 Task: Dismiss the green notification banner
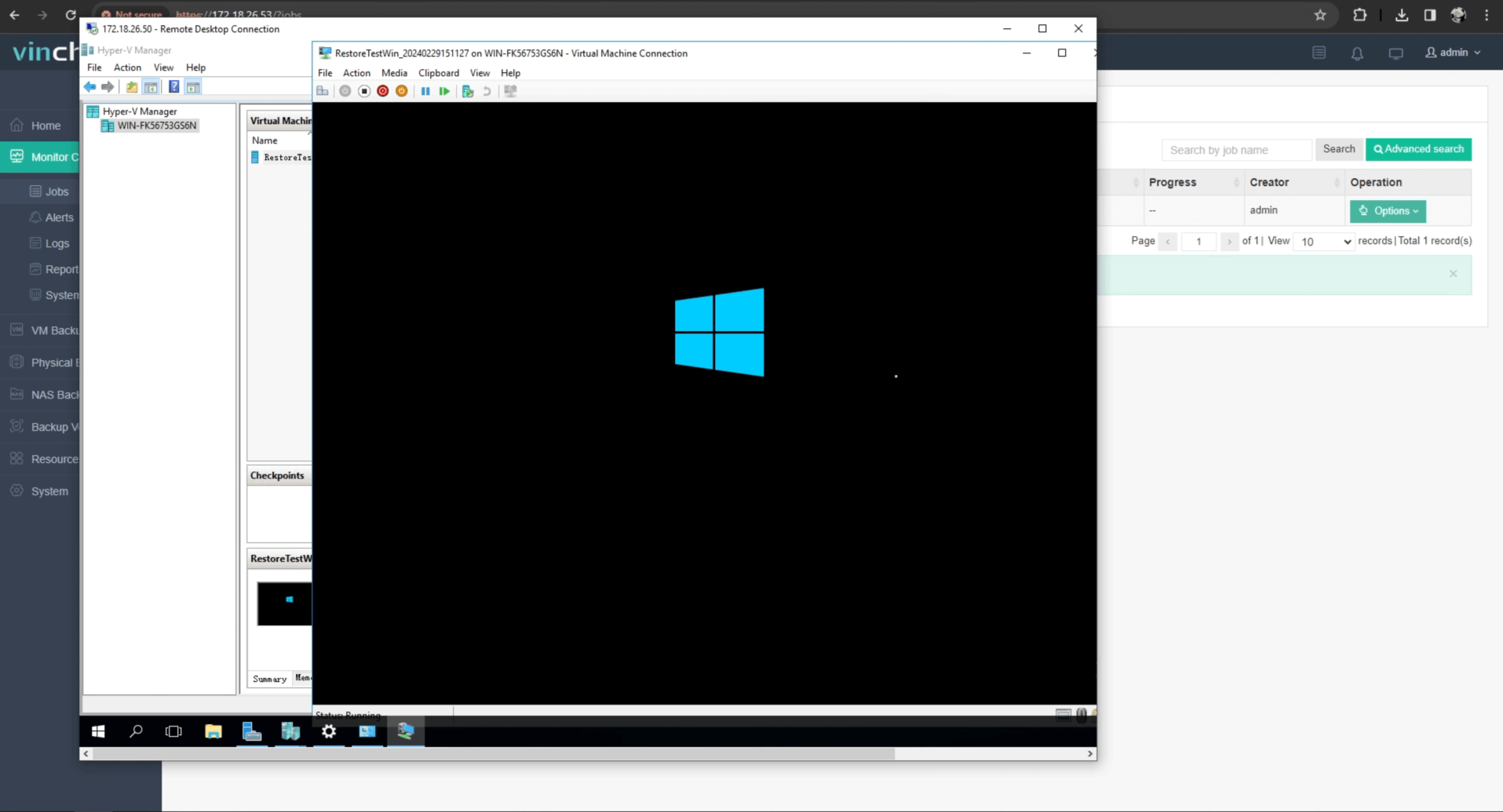pyautogui.click(x=1453, y=274)
